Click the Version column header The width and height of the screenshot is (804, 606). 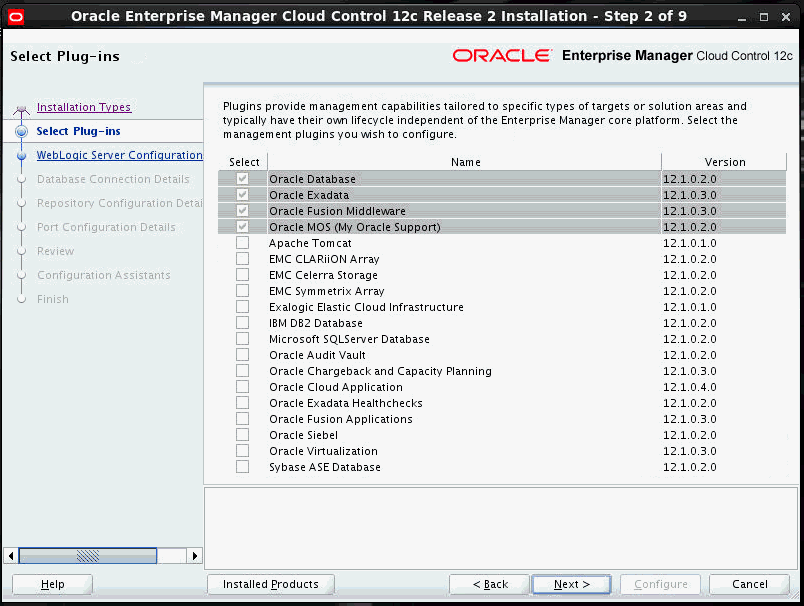[x=725, y=162]
